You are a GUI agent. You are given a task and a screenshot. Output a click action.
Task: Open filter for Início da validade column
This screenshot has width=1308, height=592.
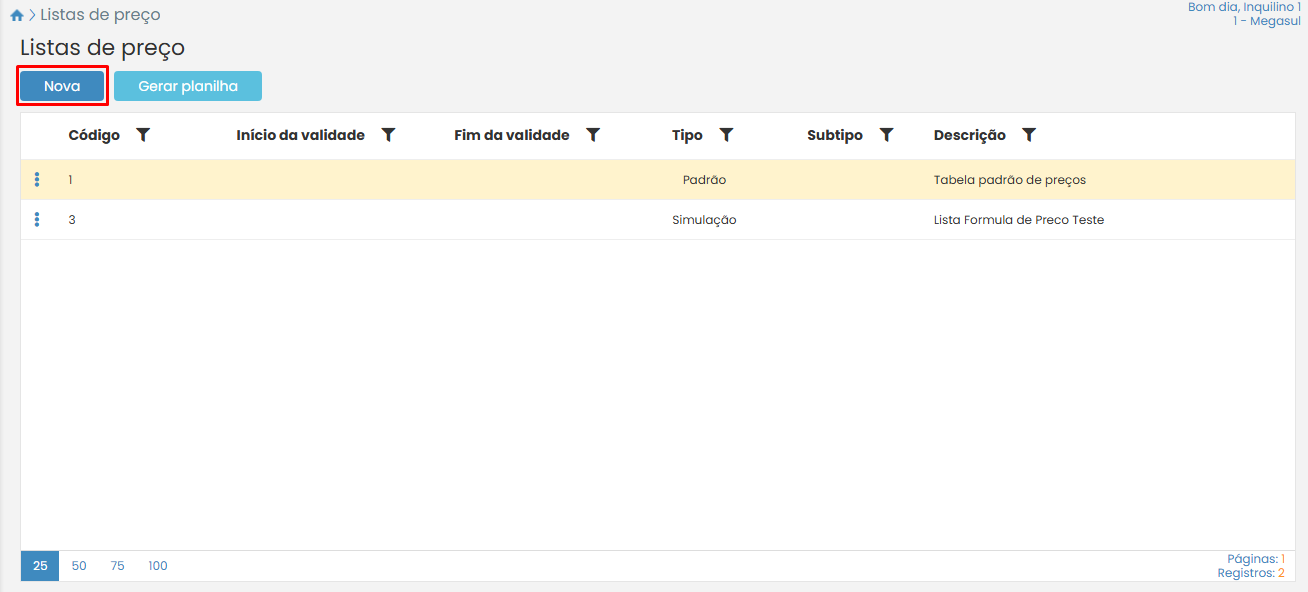pos(389,135)
